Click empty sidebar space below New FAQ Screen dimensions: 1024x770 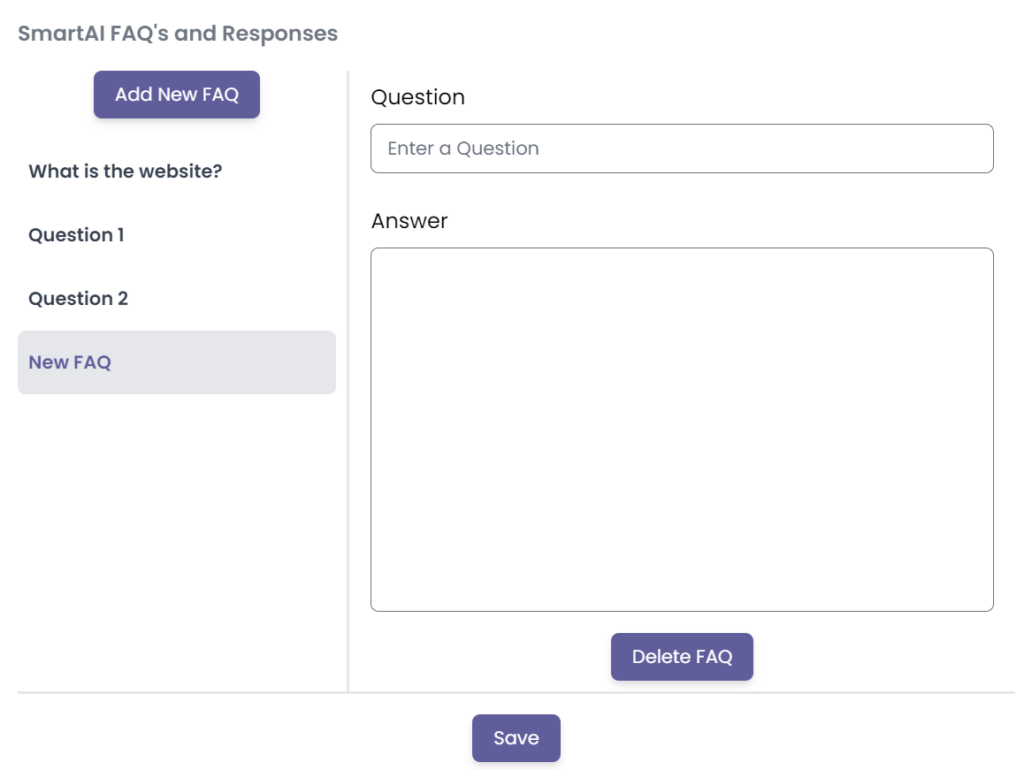176,540
